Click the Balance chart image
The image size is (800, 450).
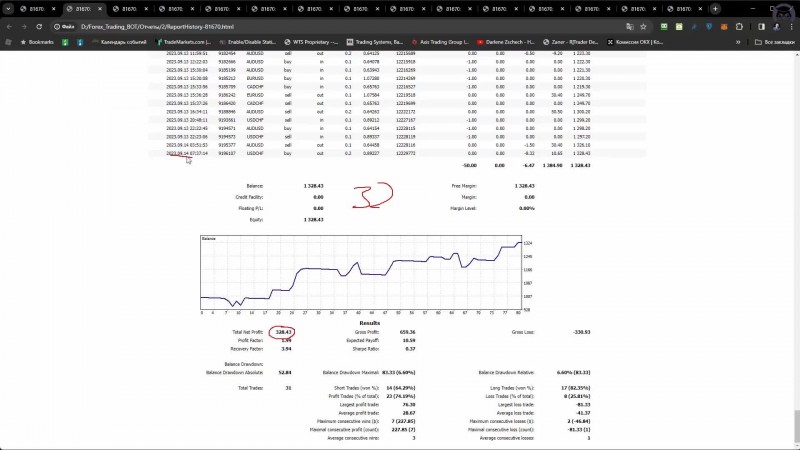(366, 274)
